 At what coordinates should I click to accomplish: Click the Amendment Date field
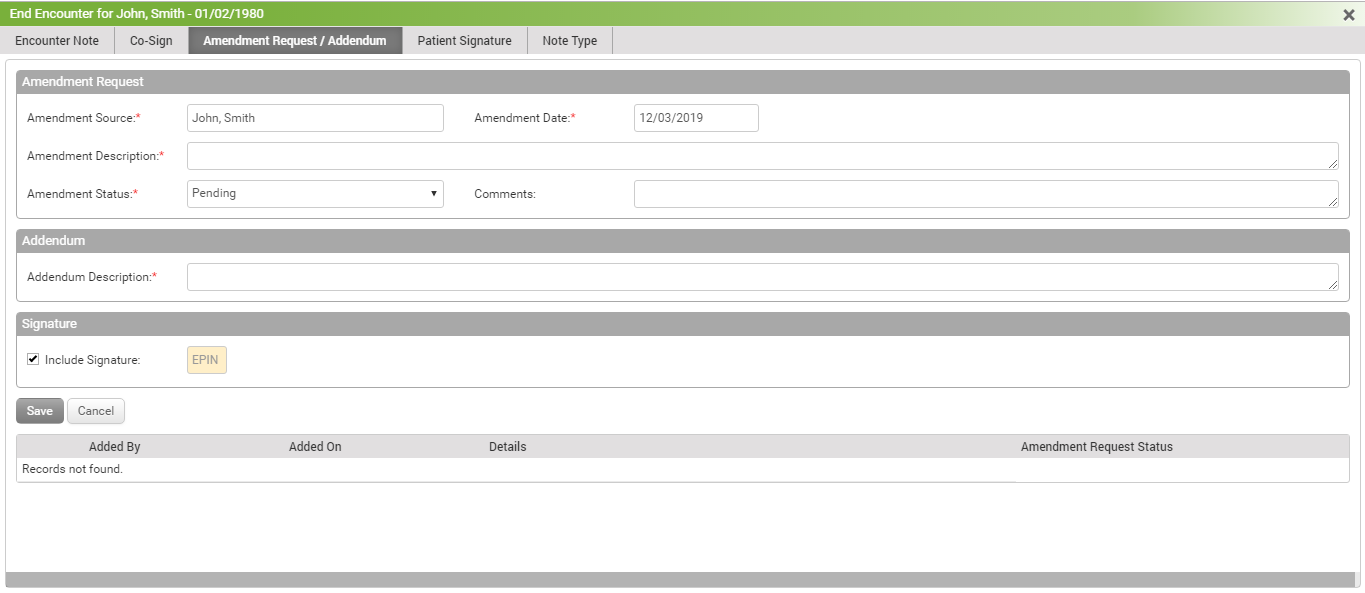point(696,118)
